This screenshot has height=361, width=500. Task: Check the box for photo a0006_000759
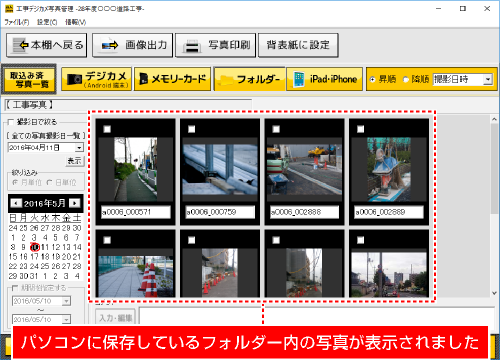[192, 129]
